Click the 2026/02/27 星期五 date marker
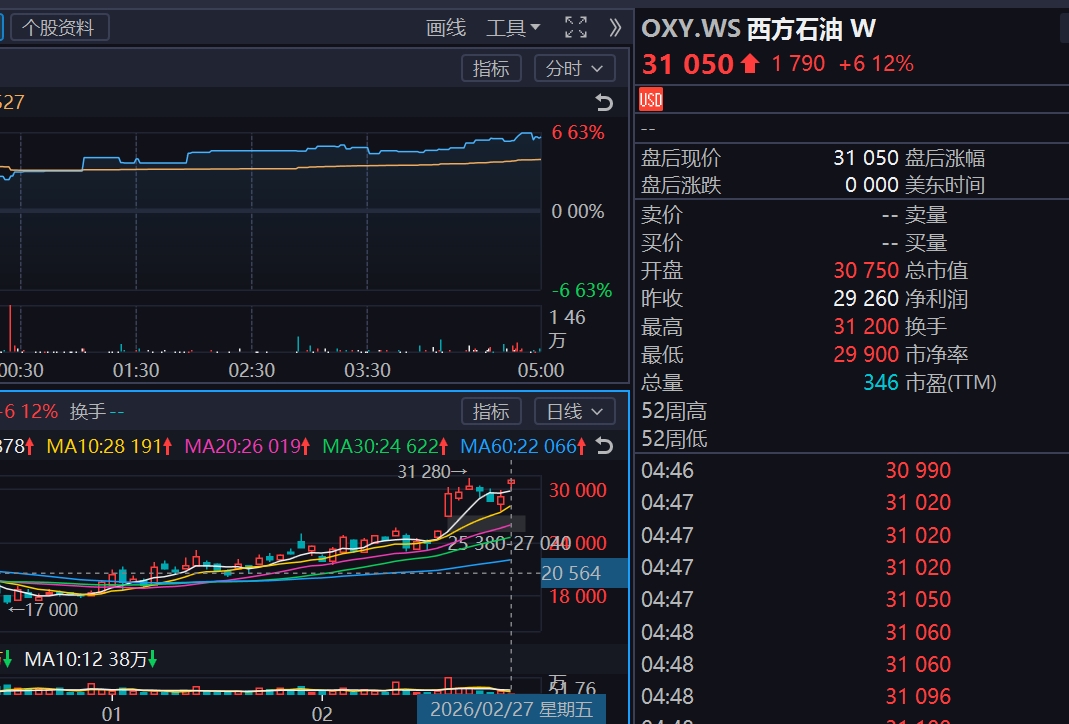Viewport: 1069px width, 724px height. (511, 710)
